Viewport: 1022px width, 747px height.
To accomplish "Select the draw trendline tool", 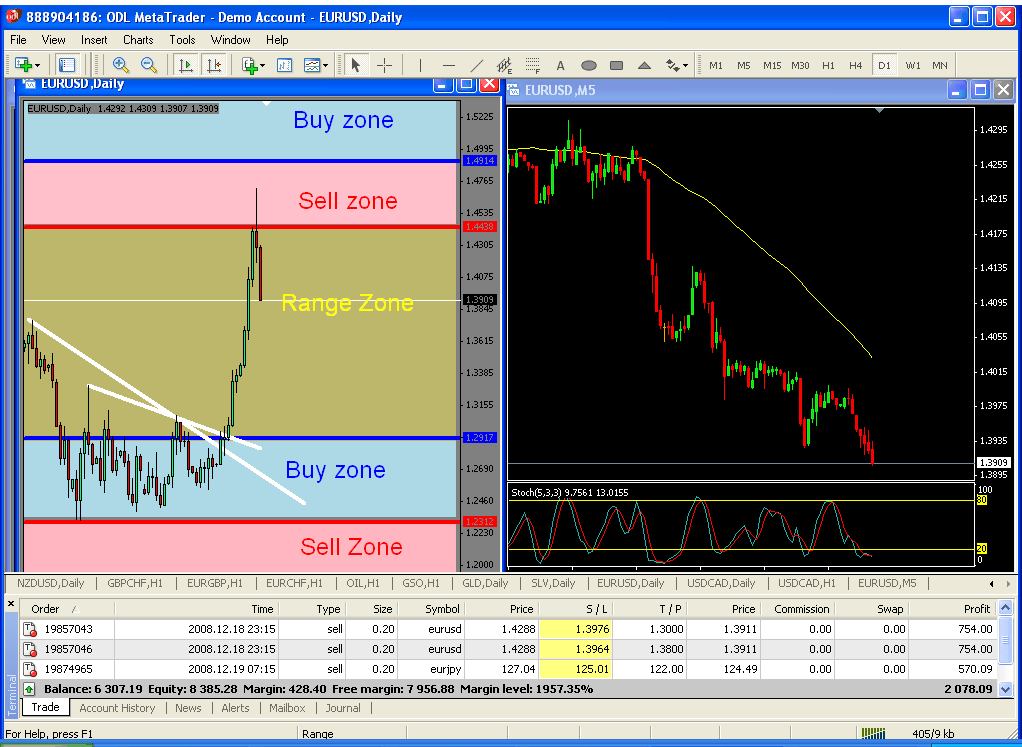I will click(477, 65).
